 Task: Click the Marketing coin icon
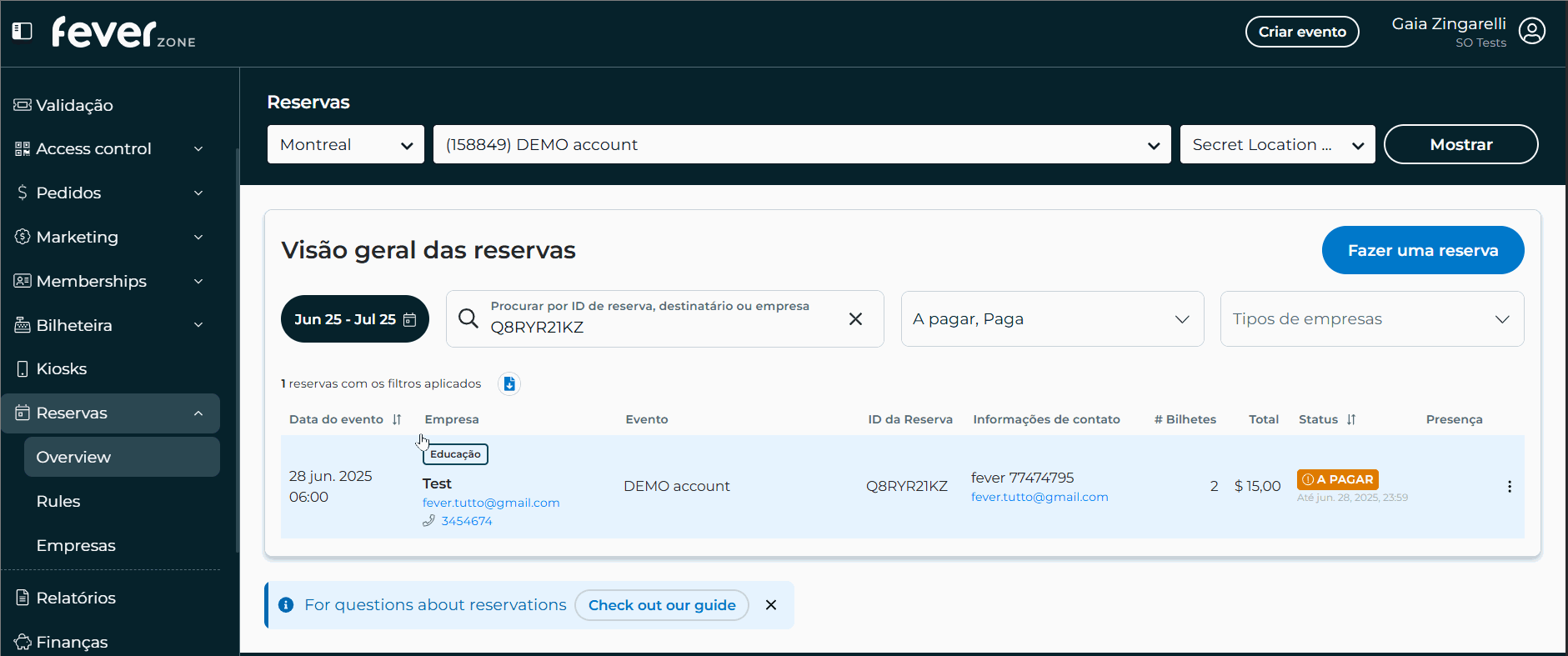23,237
